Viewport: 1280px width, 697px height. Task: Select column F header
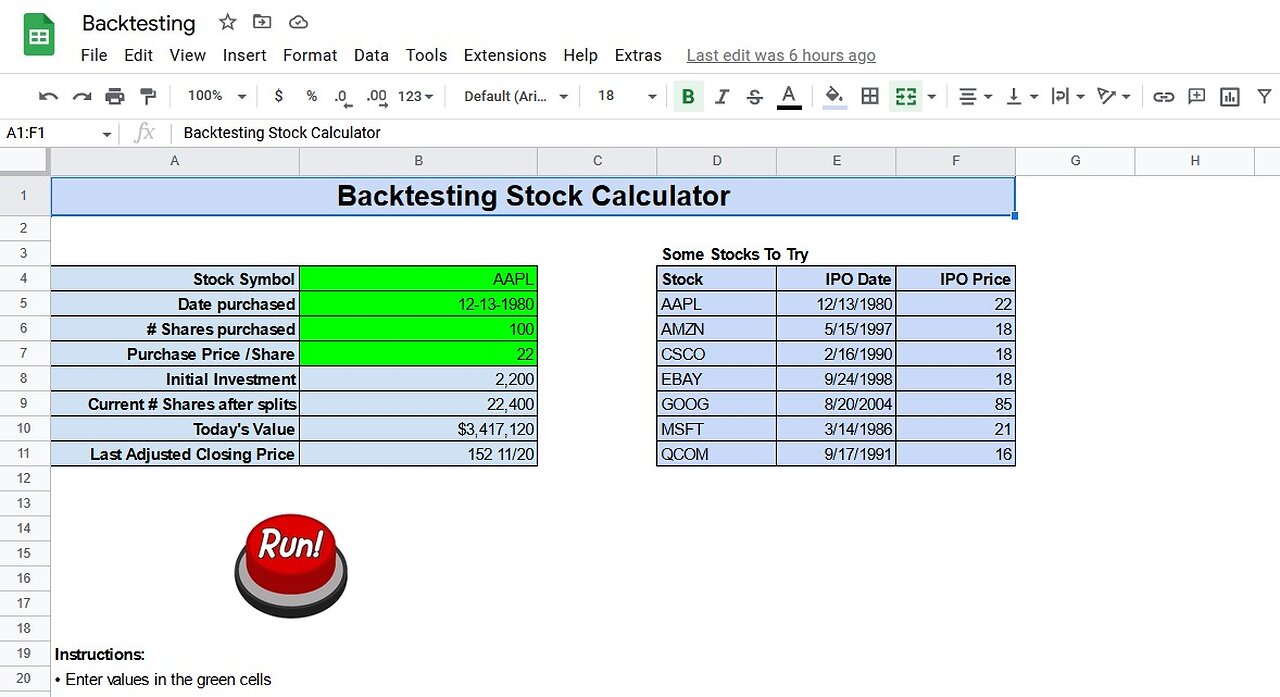pos(955,161)
